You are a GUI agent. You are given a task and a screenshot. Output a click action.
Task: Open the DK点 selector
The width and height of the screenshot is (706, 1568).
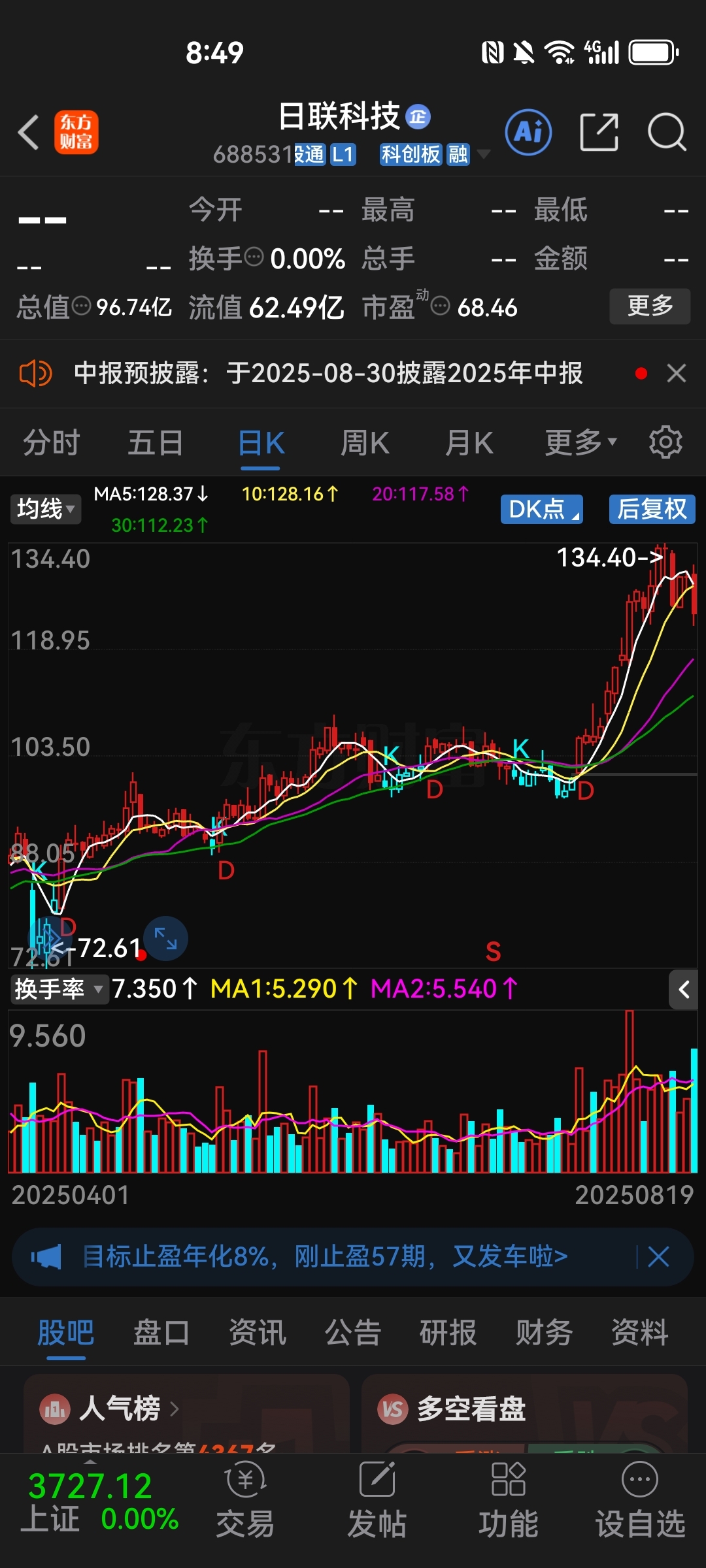pyautogui.click(x=542, y=509)
